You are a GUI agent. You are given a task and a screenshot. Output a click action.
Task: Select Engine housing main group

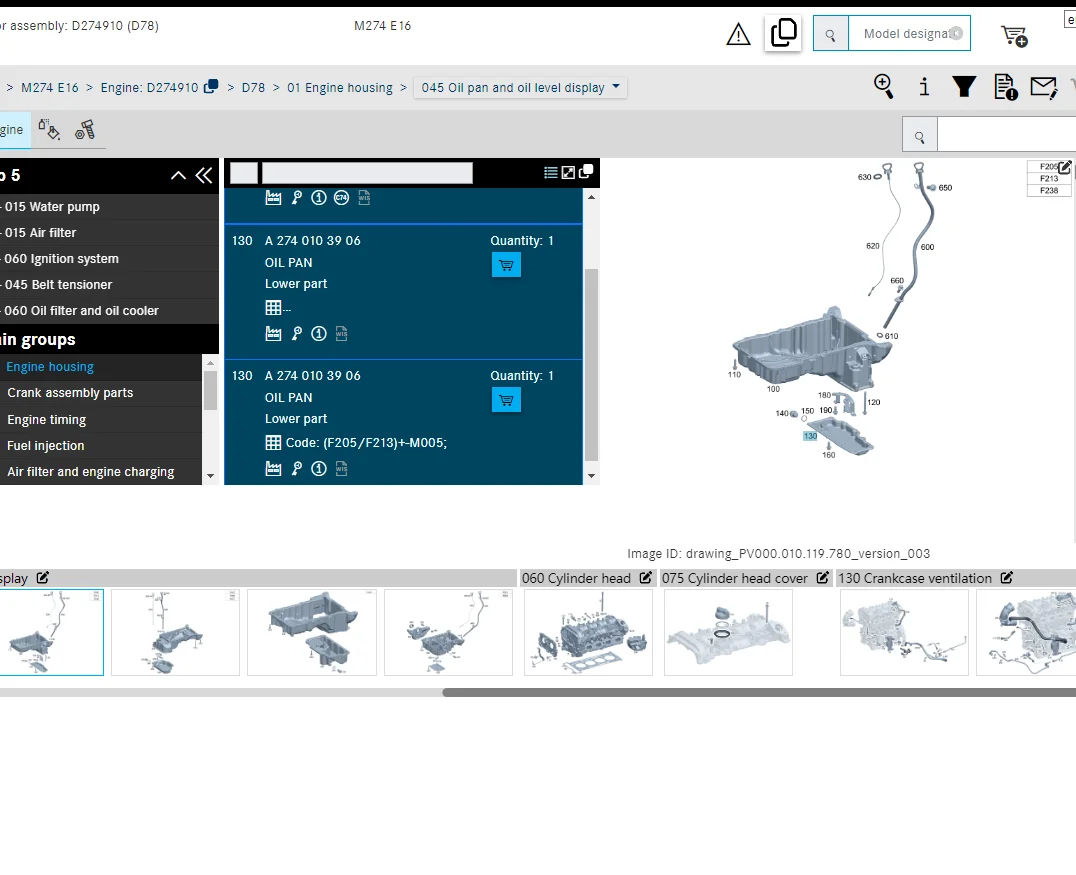(50, 367)
